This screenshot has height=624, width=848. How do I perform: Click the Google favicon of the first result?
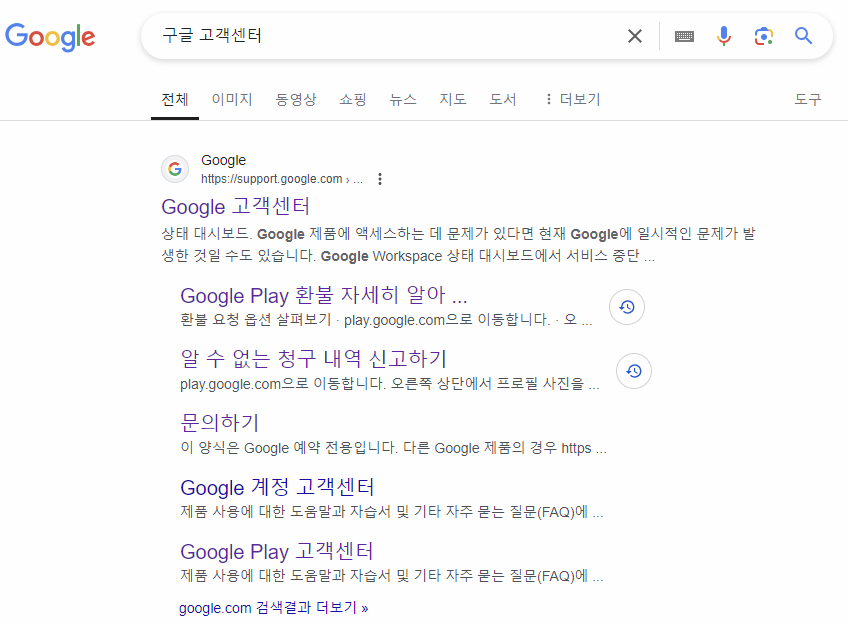tap(175, 169)
